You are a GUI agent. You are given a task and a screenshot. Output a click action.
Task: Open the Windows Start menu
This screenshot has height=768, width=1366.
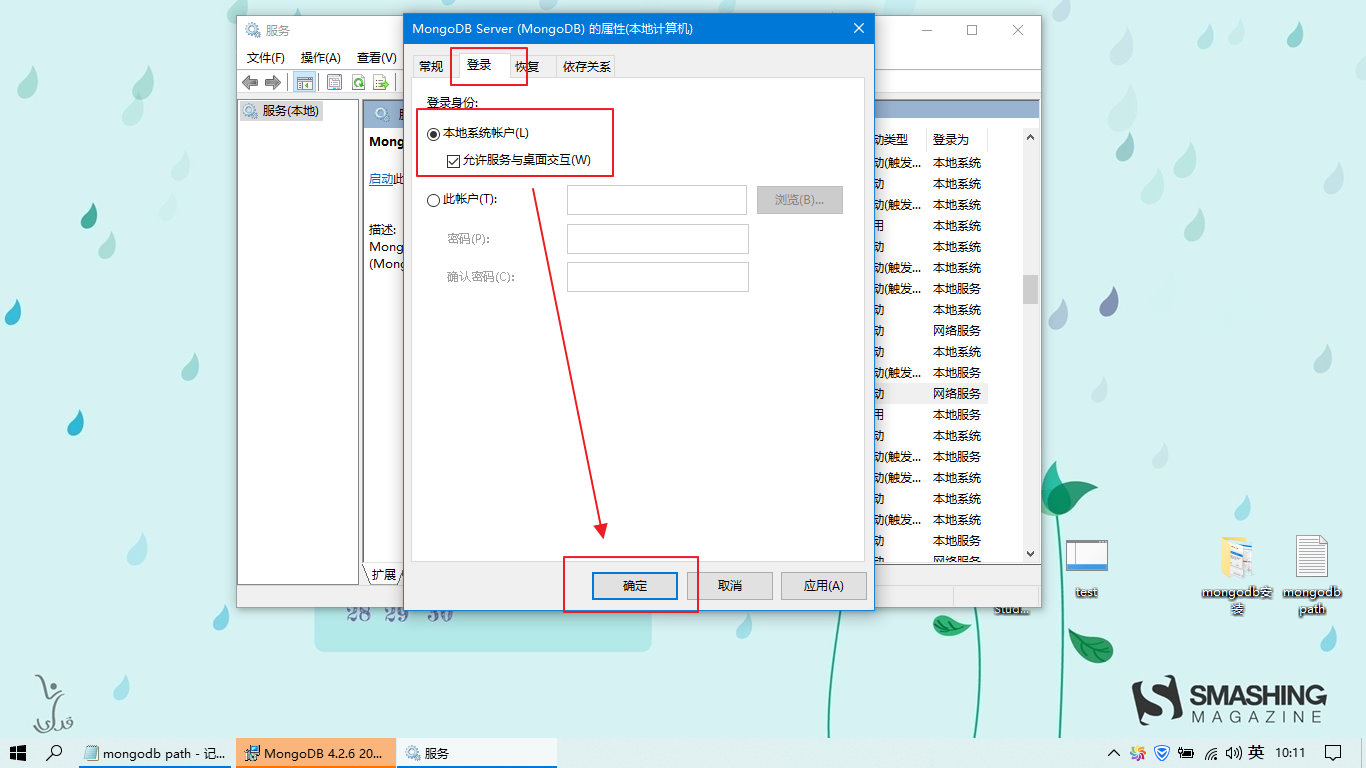coord(18,752)
